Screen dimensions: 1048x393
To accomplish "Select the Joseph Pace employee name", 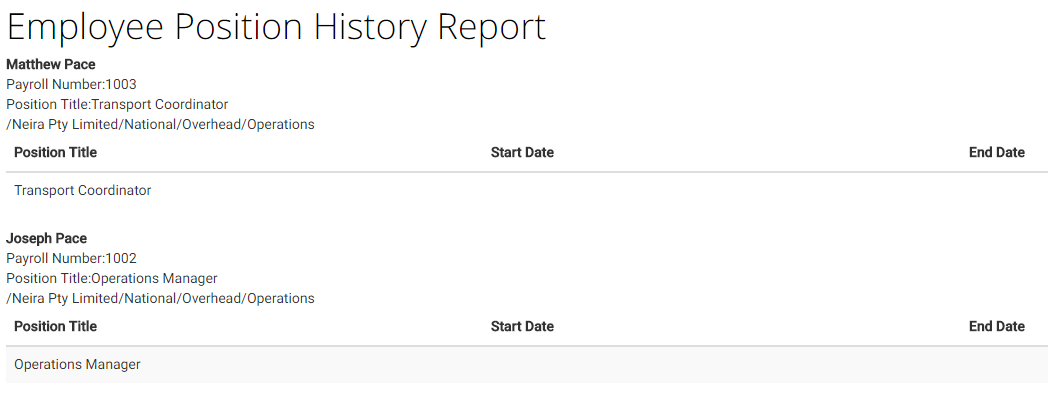I will pos(47,239).
